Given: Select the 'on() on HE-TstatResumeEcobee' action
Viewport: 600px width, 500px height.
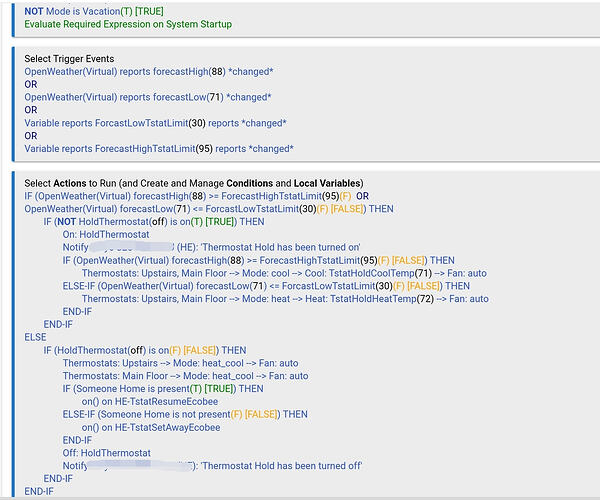Looking at the screenshot, I should (x=150, y=402).
